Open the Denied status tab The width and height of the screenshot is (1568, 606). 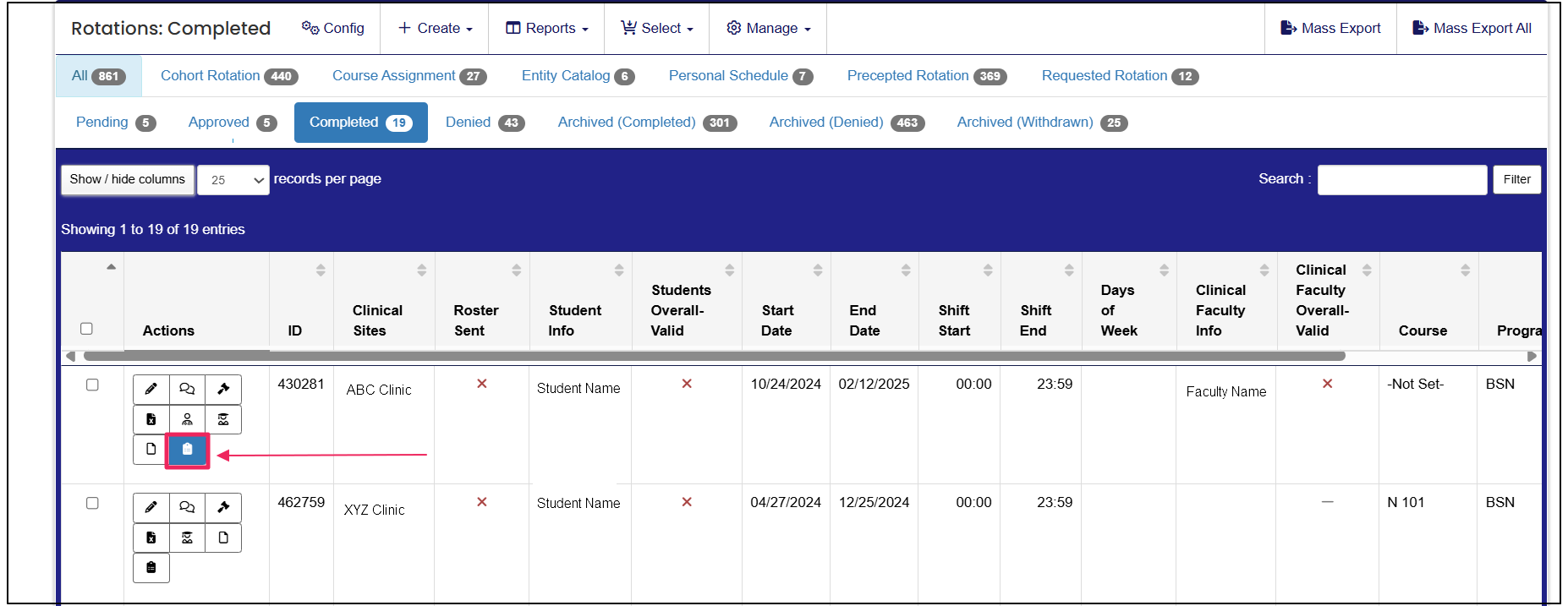[485, 123]
